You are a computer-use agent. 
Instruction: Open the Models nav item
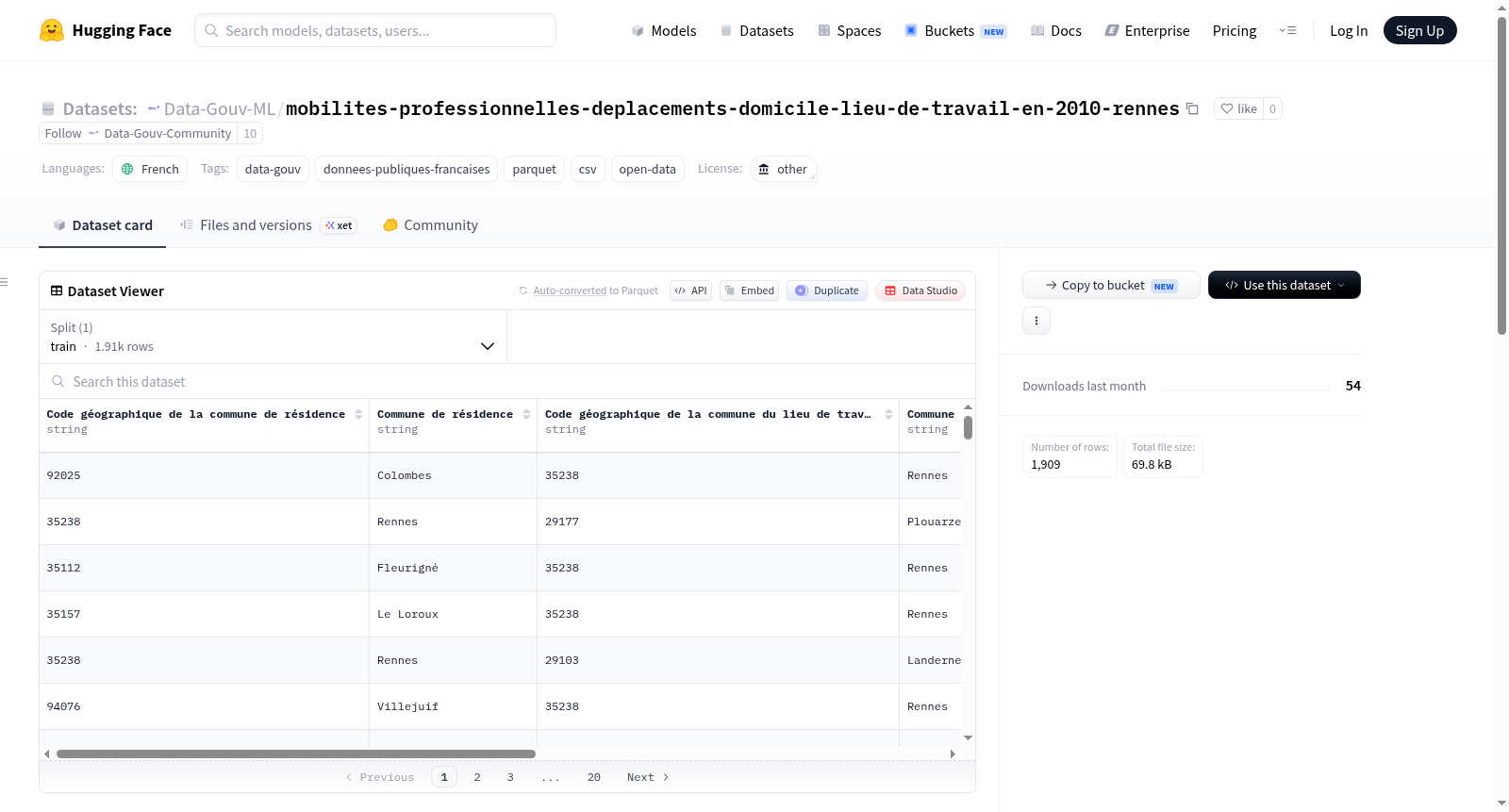(x=664, y=30)
